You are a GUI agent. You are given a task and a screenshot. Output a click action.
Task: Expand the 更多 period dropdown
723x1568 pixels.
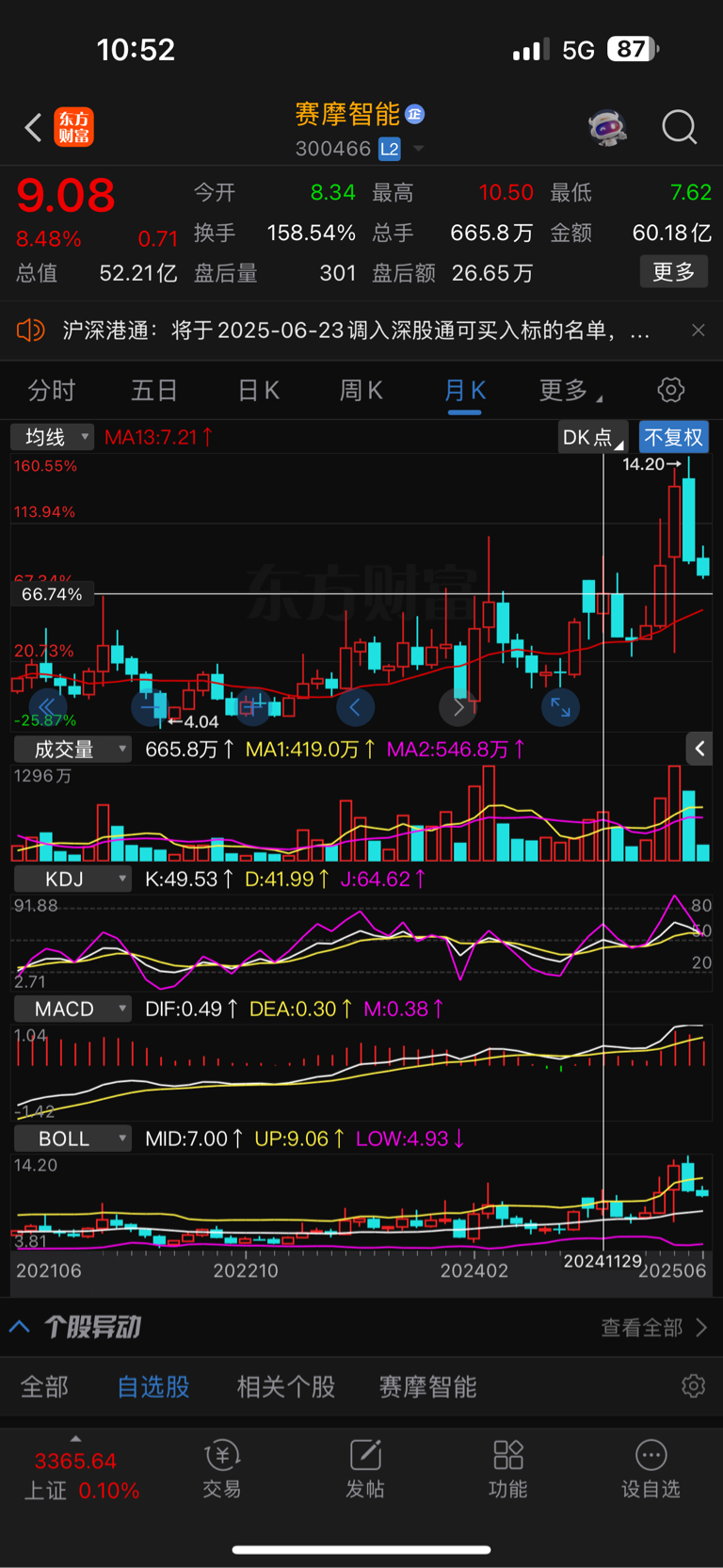570,390
